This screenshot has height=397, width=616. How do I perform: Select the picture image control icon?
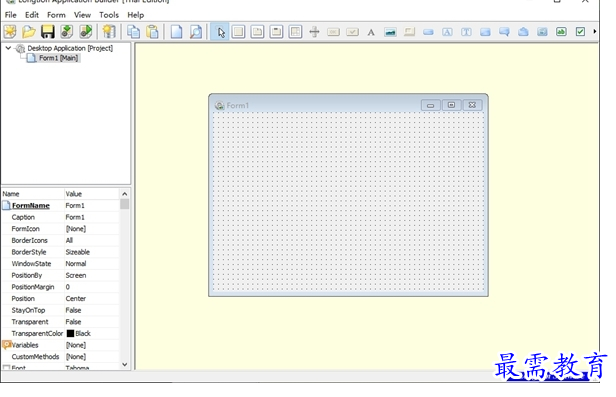point(390,32)
